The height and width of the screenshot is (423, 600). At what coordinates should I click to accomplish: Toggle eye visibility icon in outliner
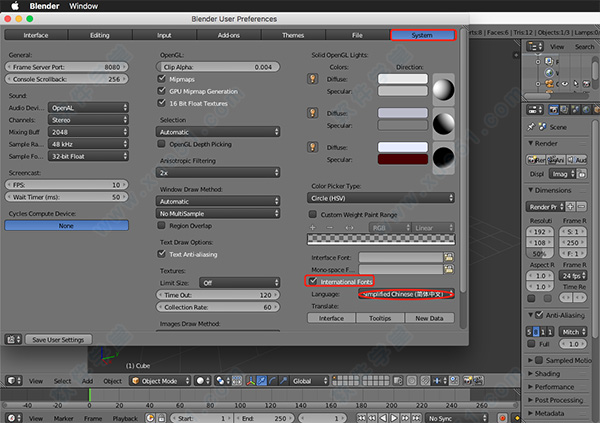click(x=565, y=84)
